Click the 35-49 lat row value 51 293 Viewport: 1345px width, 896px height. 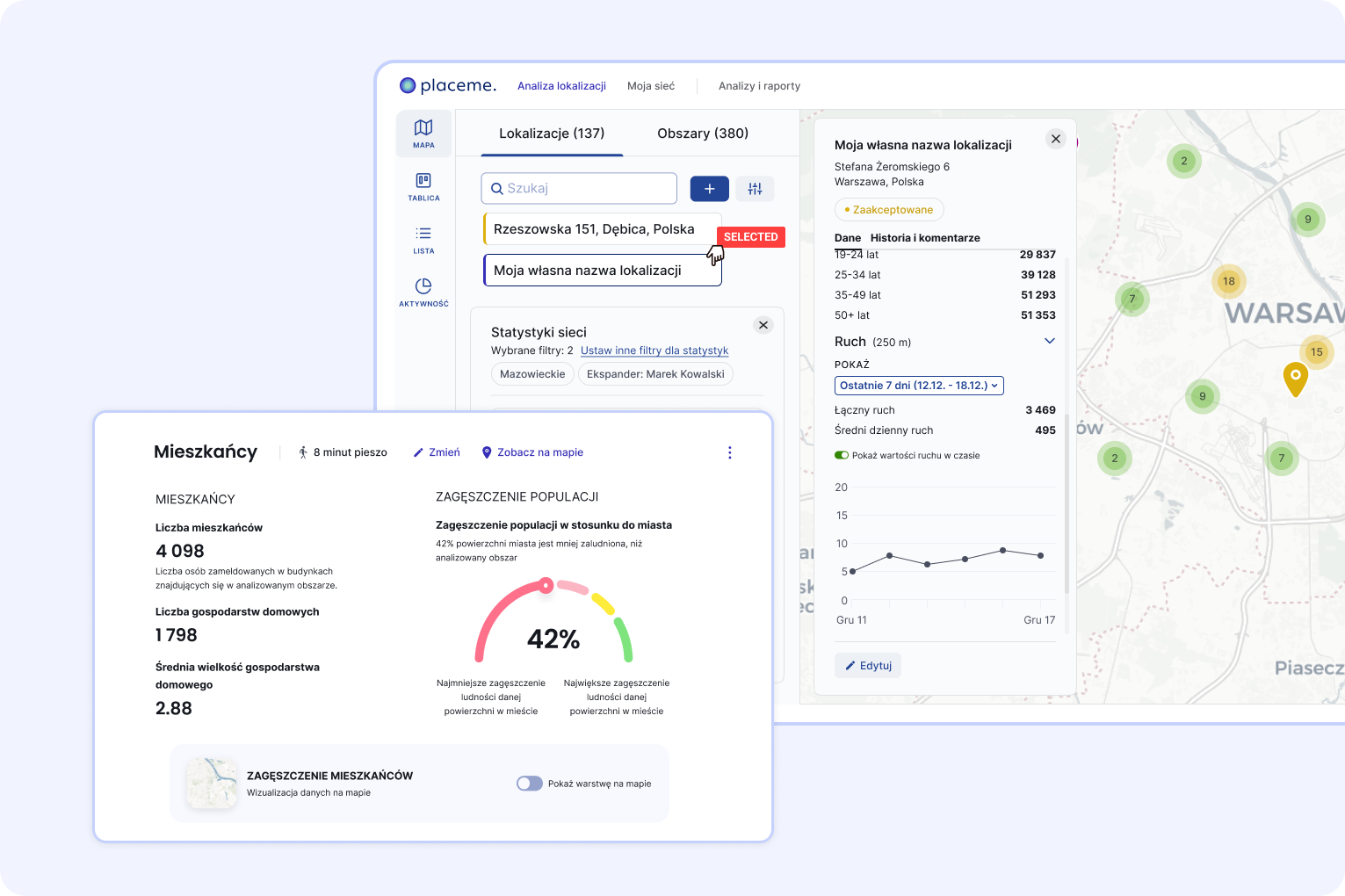[x=1038, y=295]
